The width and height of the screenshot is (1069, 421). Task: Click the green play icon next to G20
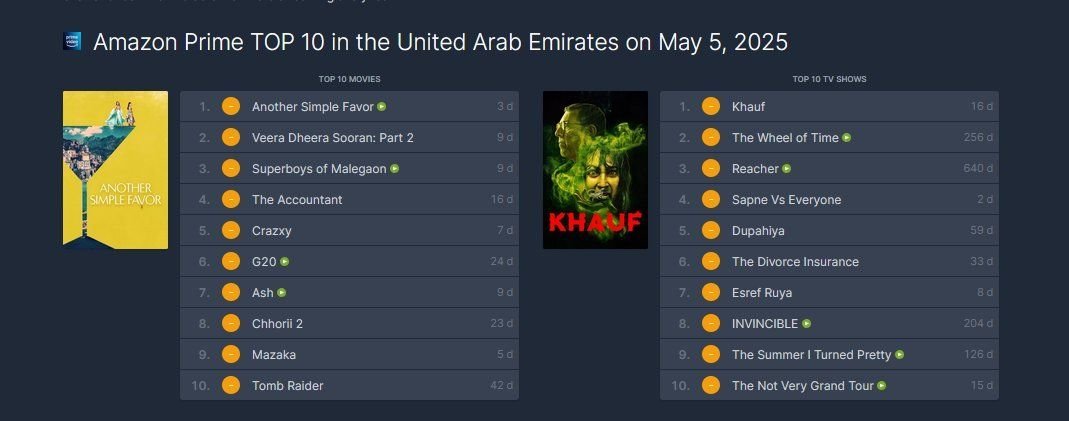(x=286, y=262)
